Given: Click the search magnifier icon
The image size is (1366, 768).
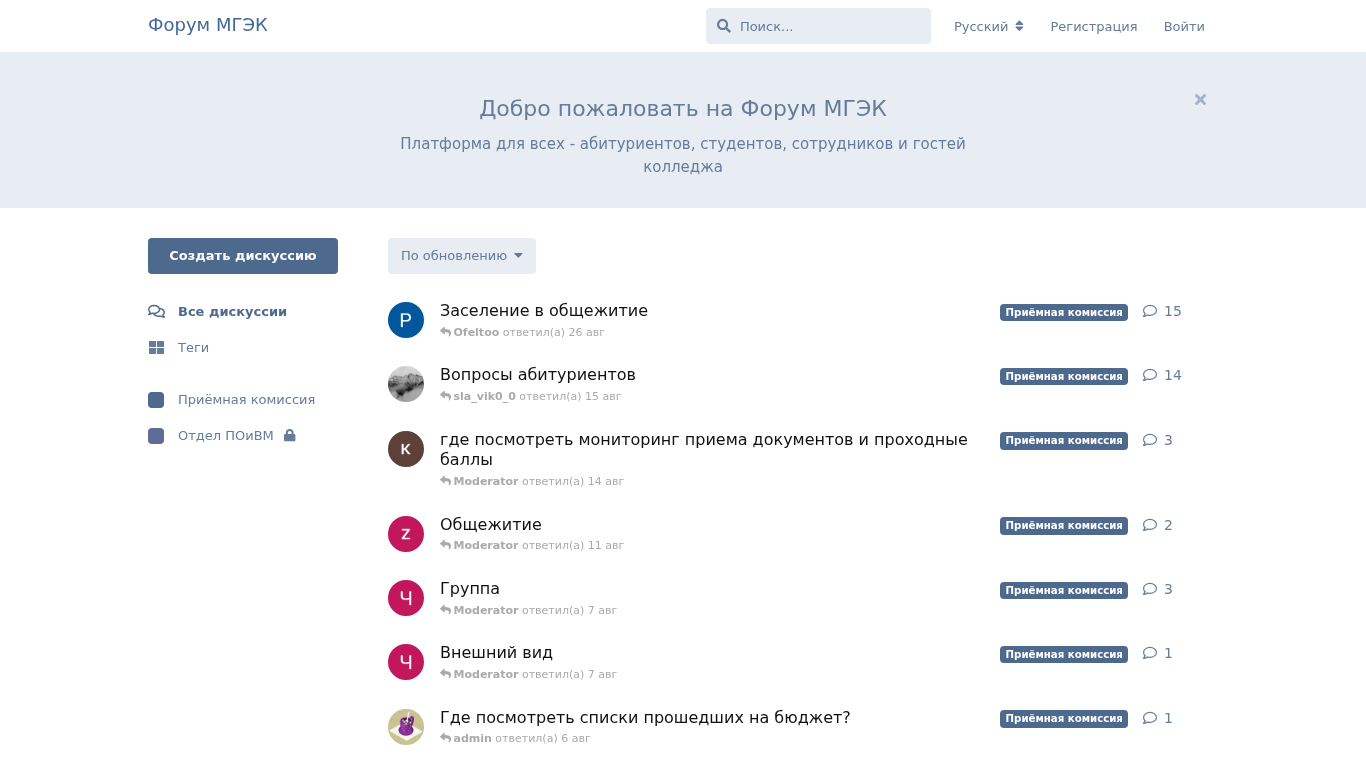Looking at the screenshot, I should pyautogui.click(x=724, y=26).
